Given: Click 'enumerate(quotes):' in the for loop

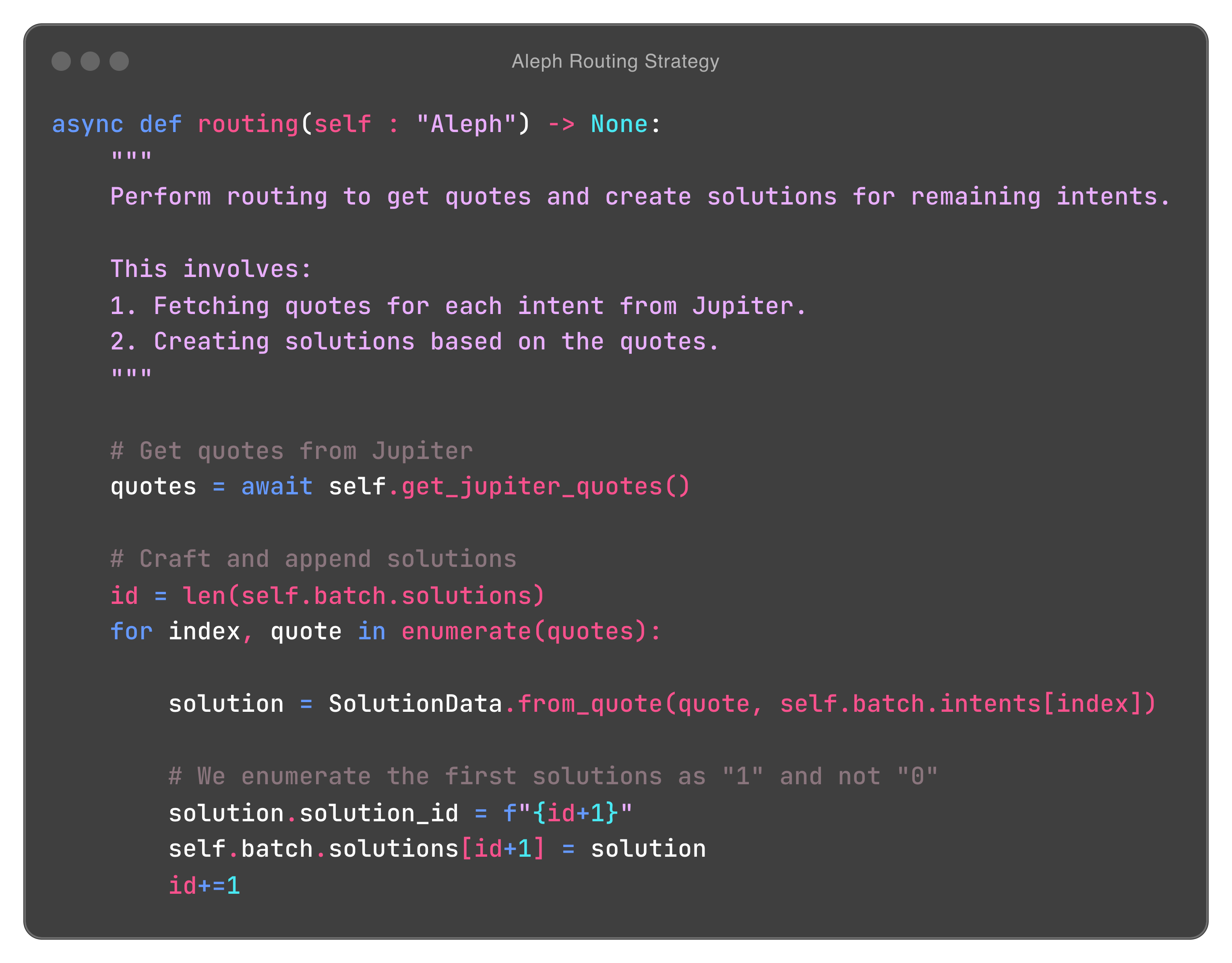Looking at the screenshot, I should click(531, 631).
